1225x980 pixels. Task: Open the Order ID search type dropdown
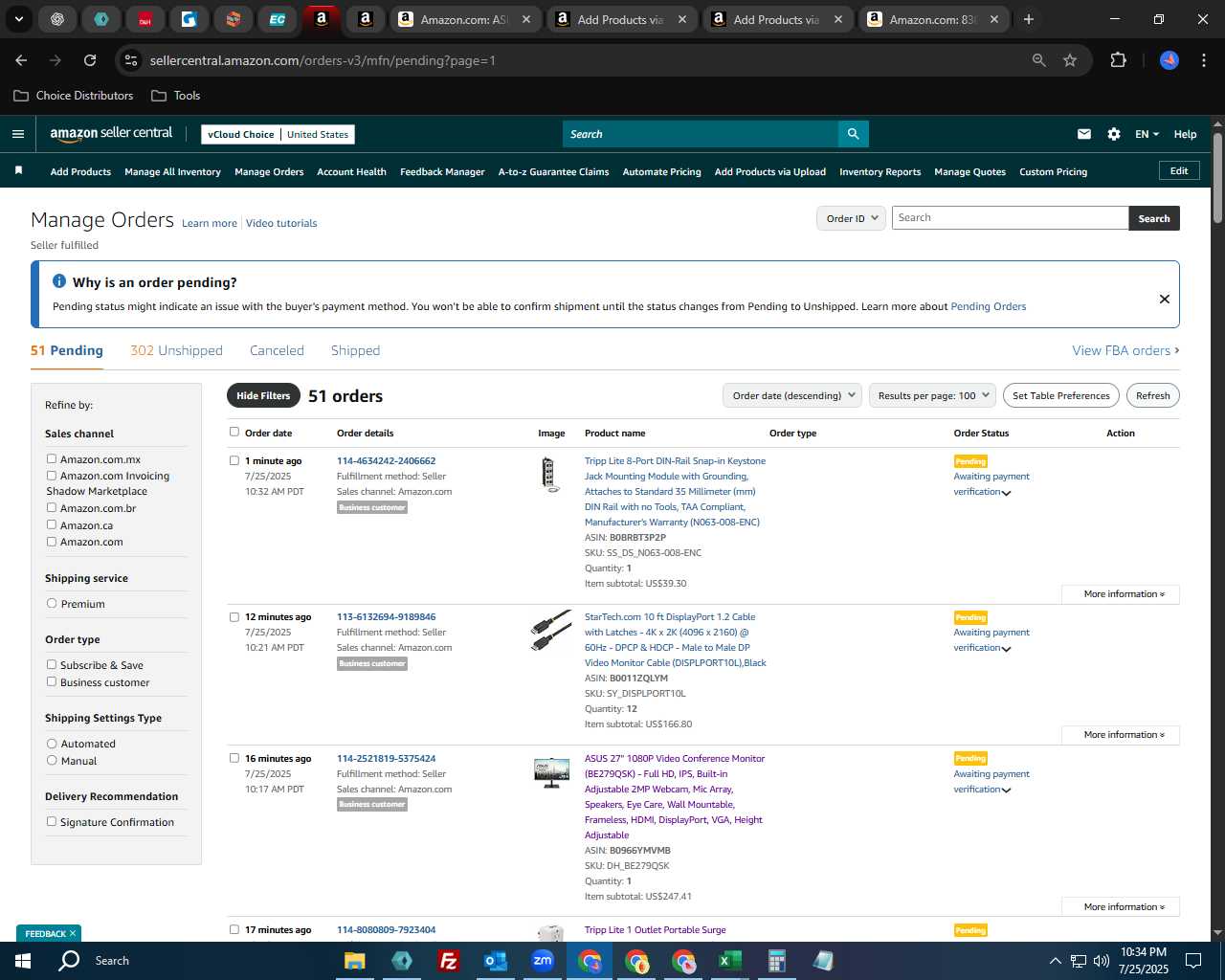click(x=851, y=218)
